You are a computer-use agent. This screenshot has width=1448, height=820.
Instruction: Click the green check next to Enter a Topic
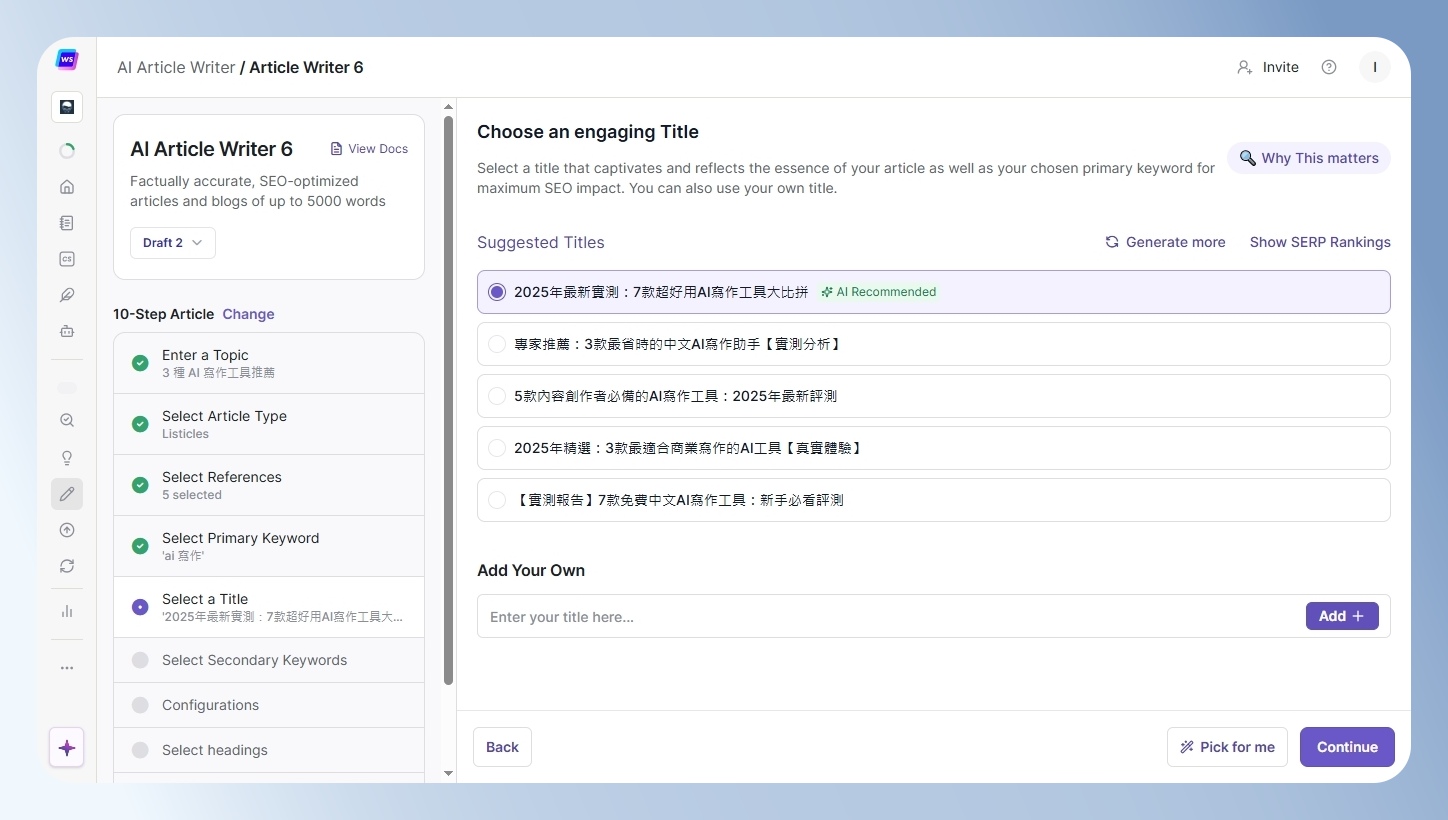pos(140,363)
